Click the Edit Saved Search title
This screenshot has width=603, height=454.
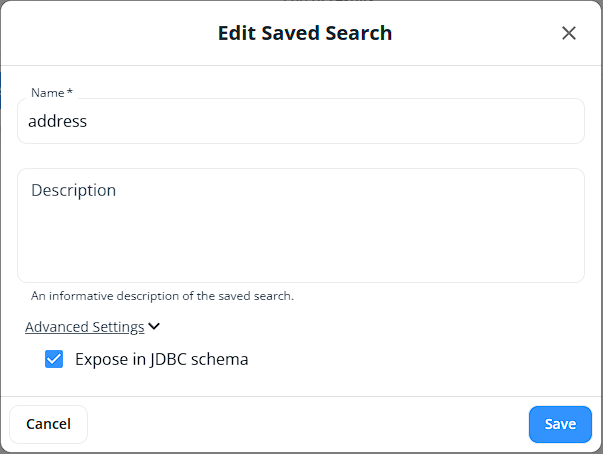pos(304,33)
